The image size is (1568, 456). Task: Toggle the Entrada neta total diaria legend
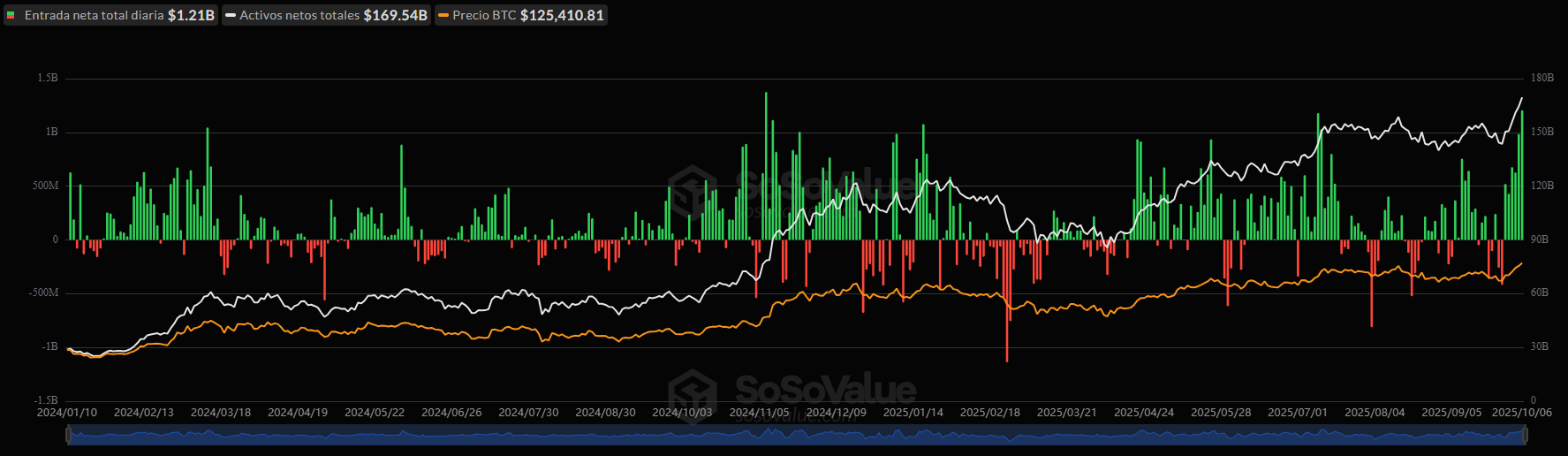pyautogui.click(x=94, y=15)
